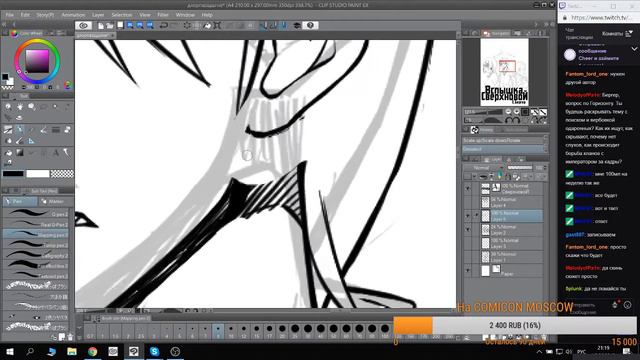This screenshot has height=360, width=640.
Task: Show the hidden Layer 4
Action: 468,202
